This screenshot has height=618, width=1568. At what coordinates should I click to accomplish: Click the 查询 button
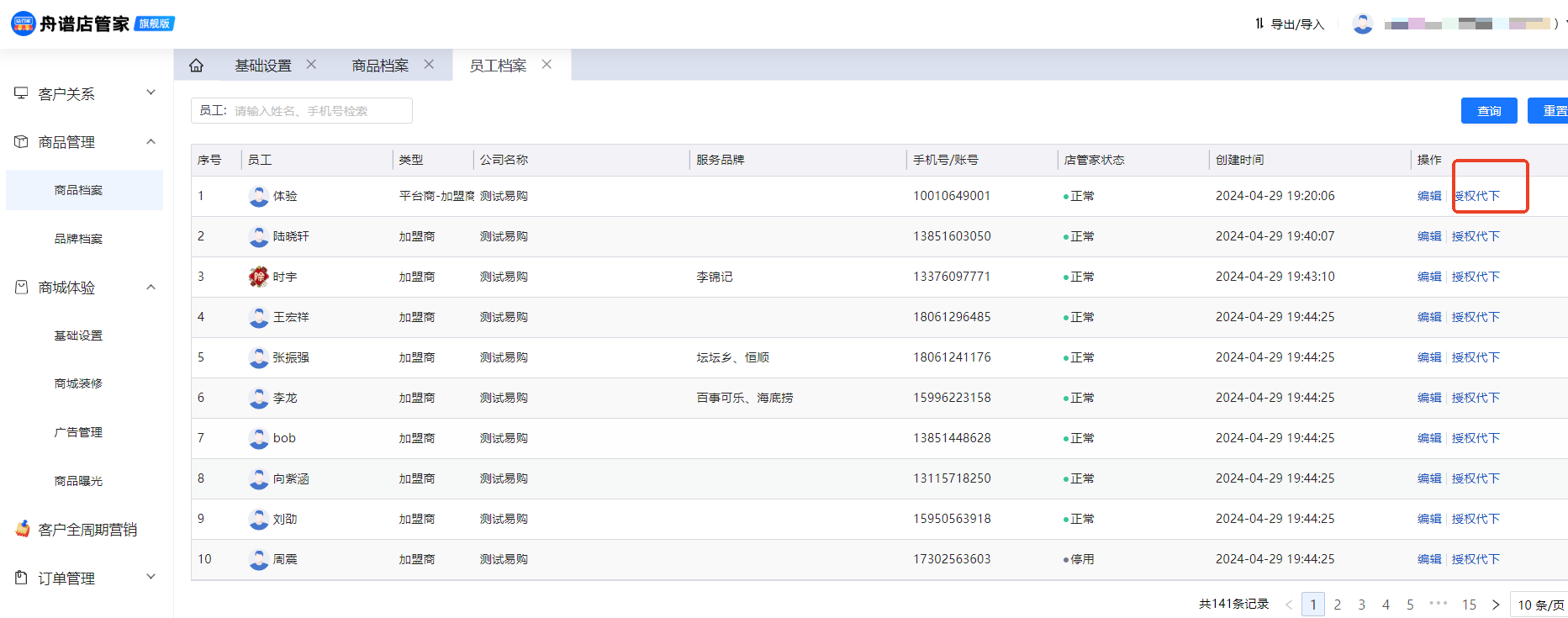tap(1488, 111)
